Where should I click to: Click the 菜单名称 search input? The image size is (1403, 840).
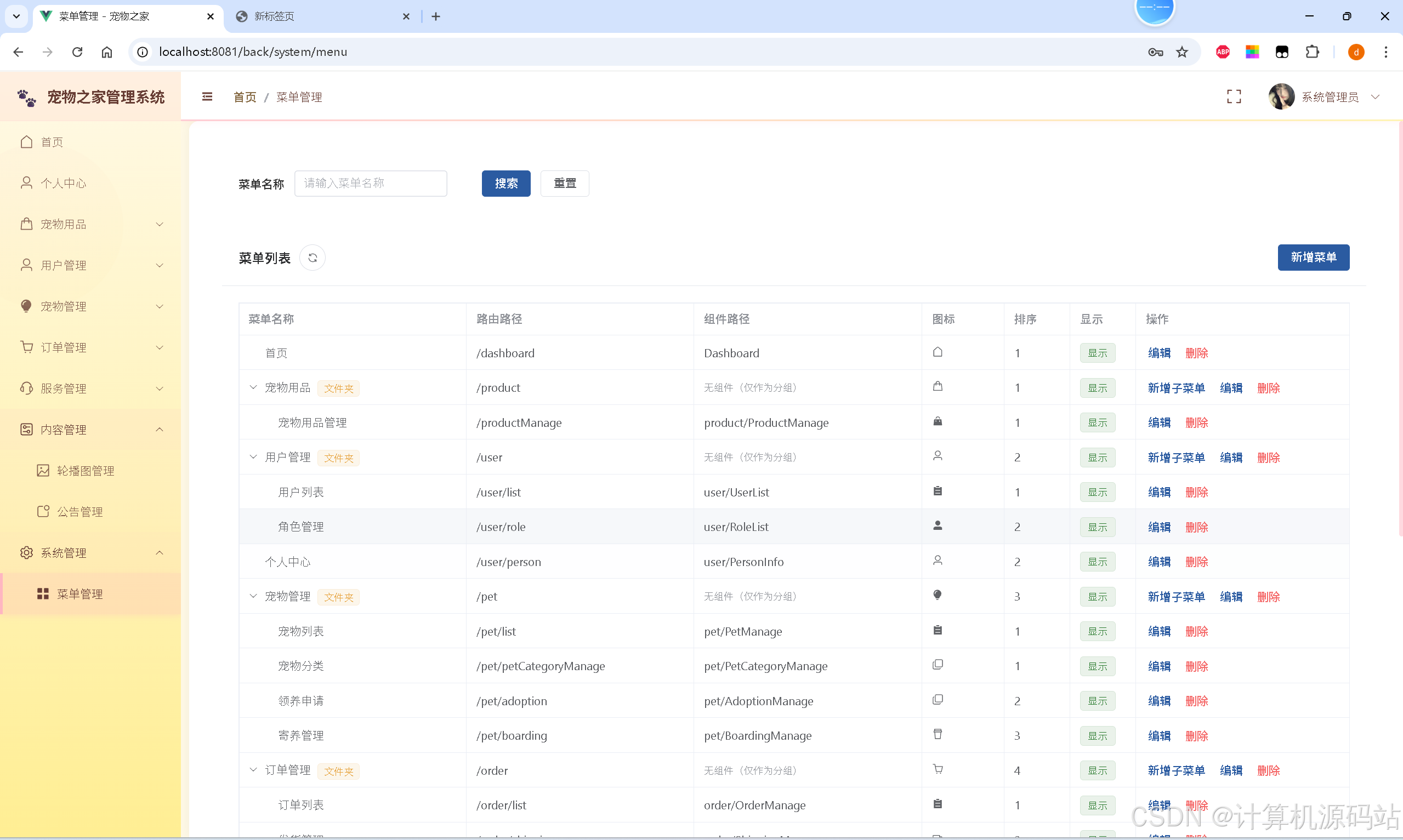pos(371,184)
